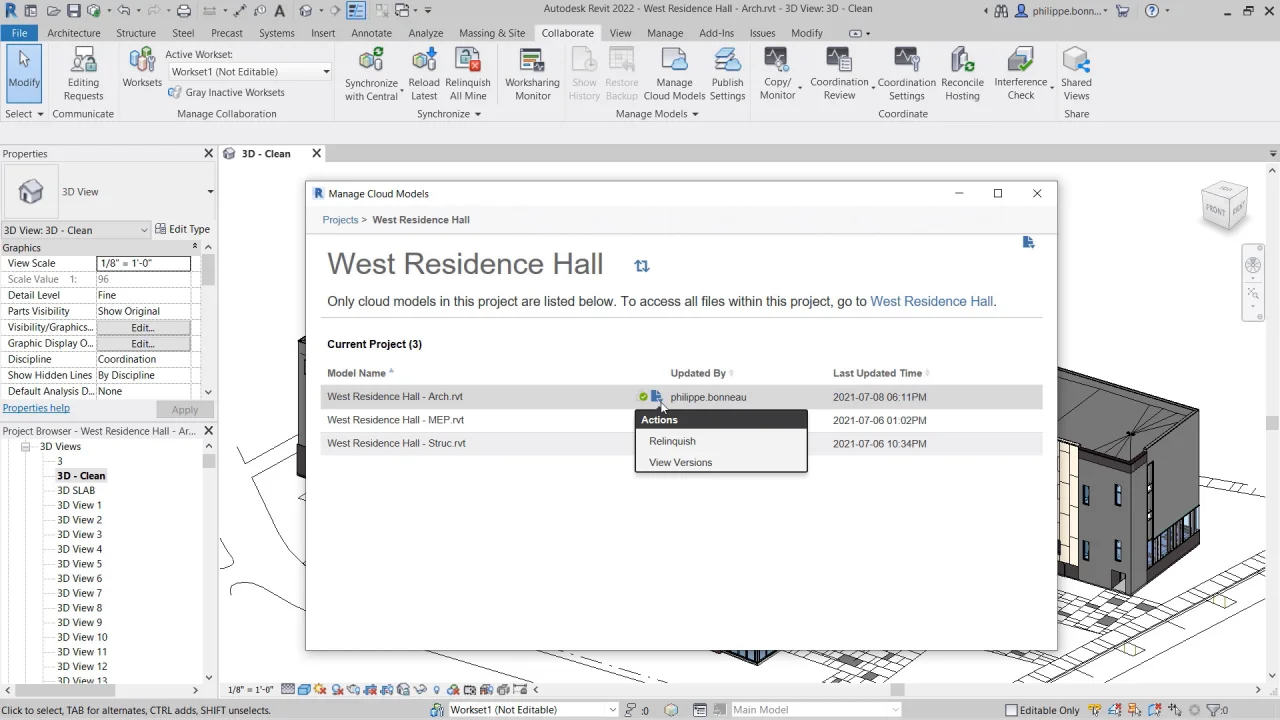Select Relinquish from Actions menu

(x=672, y=441)
